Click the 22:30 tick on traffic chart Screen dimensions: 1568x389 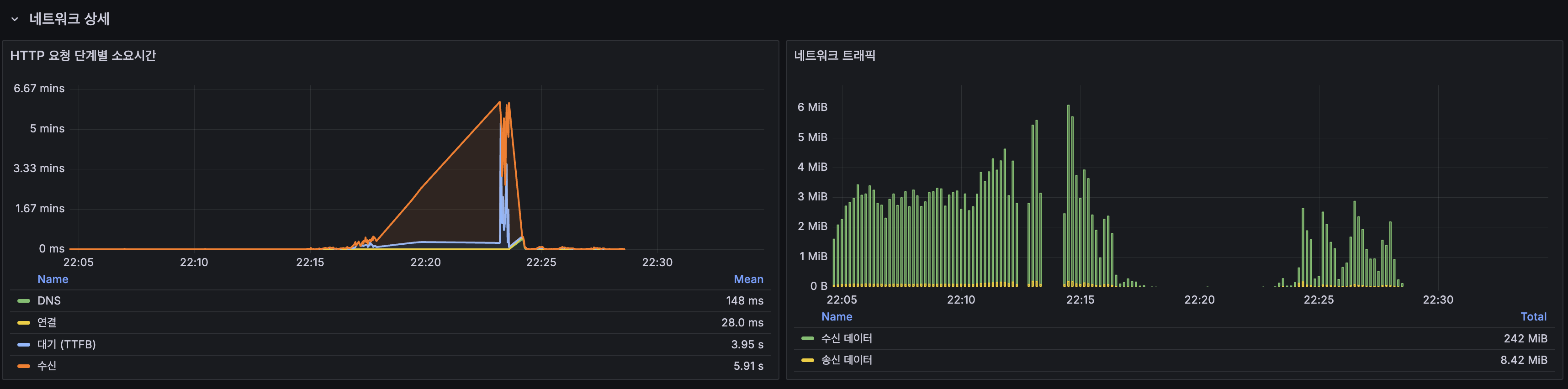(x=1438, y=300)
